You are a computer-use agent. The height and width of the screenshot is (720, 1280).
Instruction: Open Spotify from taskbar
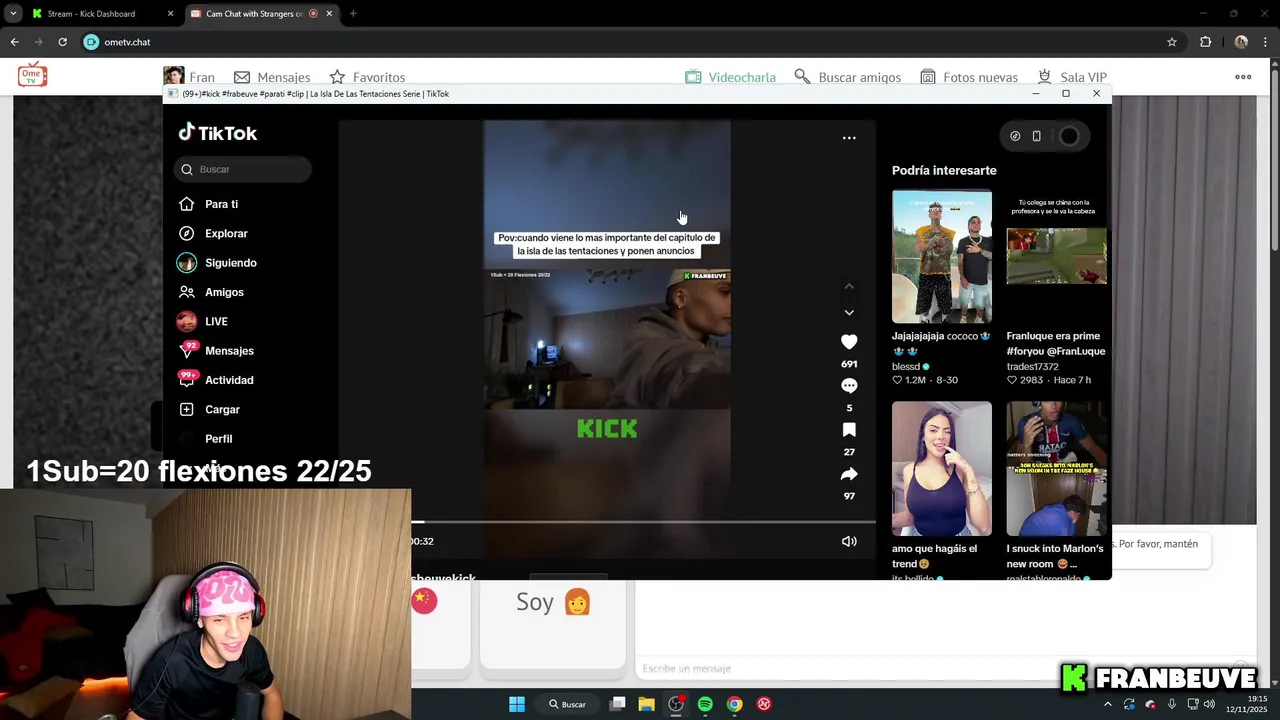705,704
